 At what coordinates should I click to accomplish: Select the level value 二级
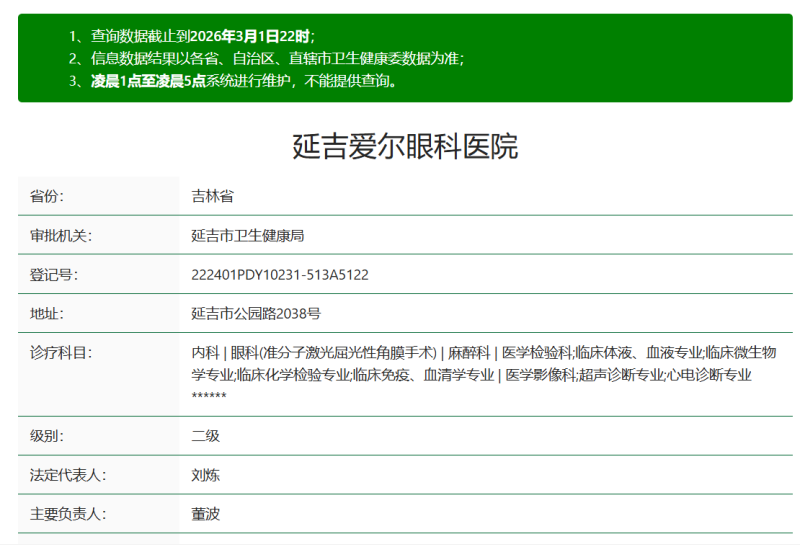(206, 436)
